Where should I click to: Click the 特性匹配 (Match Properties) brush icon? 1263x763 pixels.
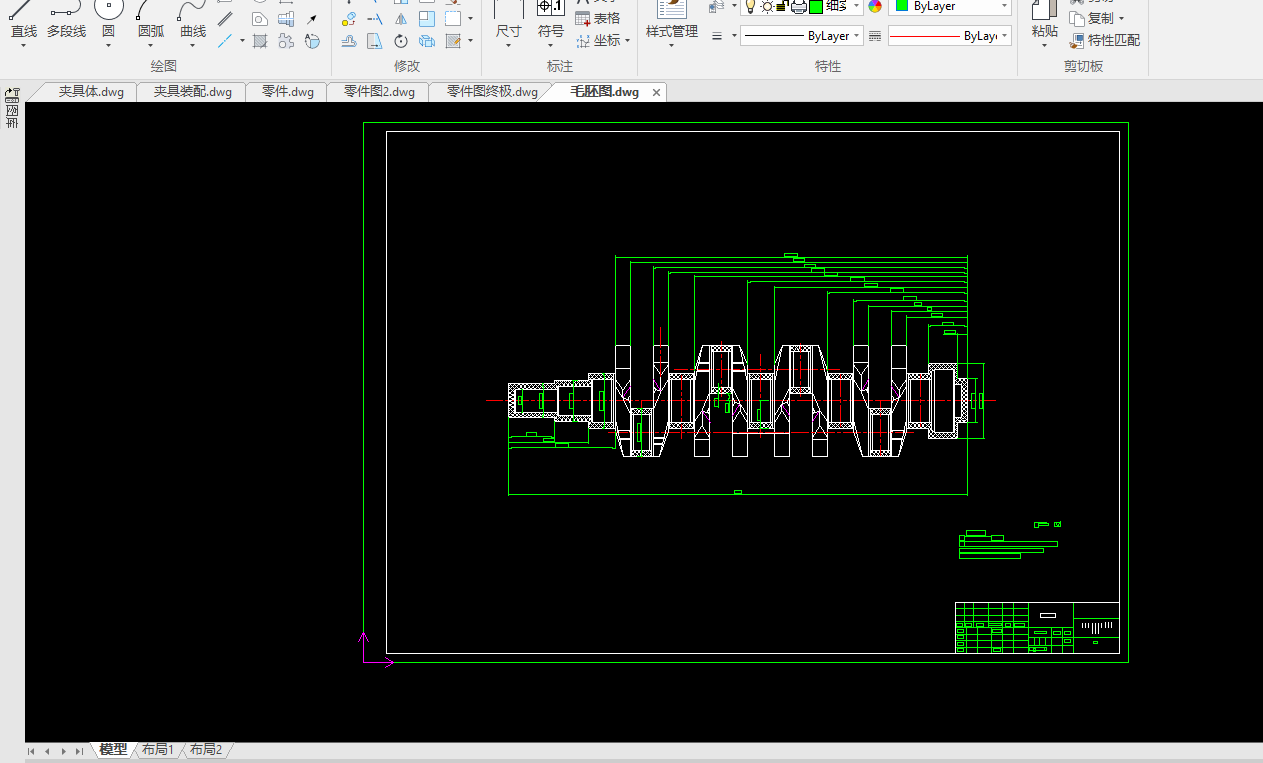pyautogui.click(x=1077, y=41)
